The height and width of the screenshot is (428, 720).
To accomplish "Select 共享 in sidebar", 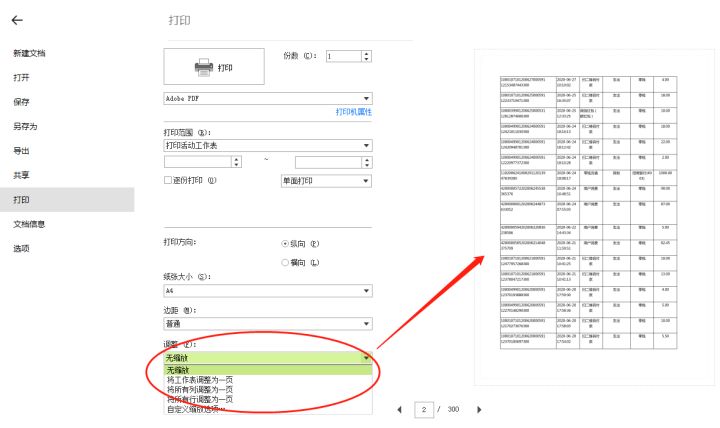I will 22,175.
